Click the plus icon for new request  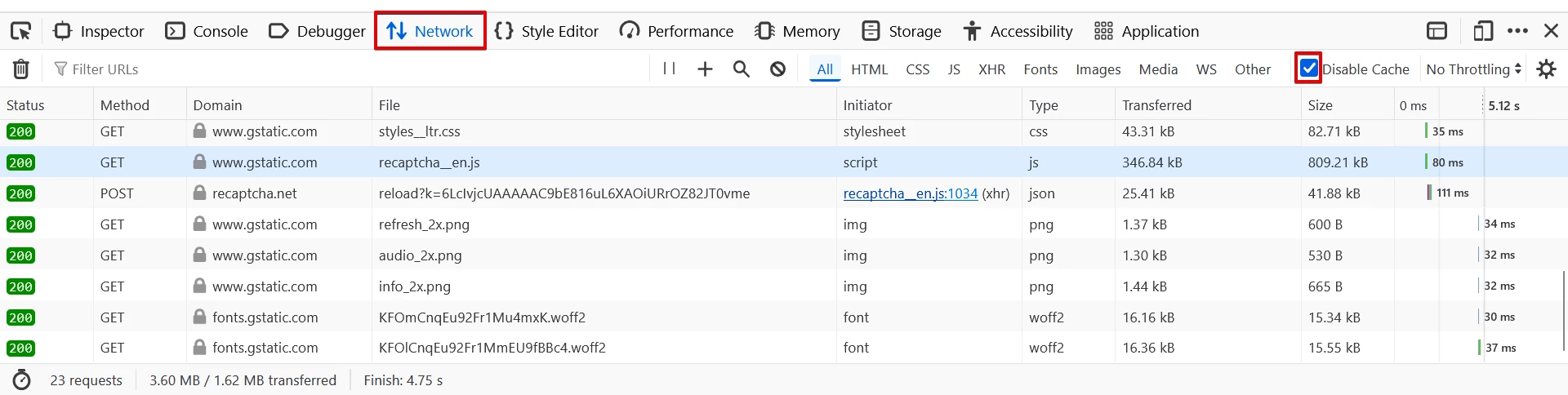coord(705,69)
